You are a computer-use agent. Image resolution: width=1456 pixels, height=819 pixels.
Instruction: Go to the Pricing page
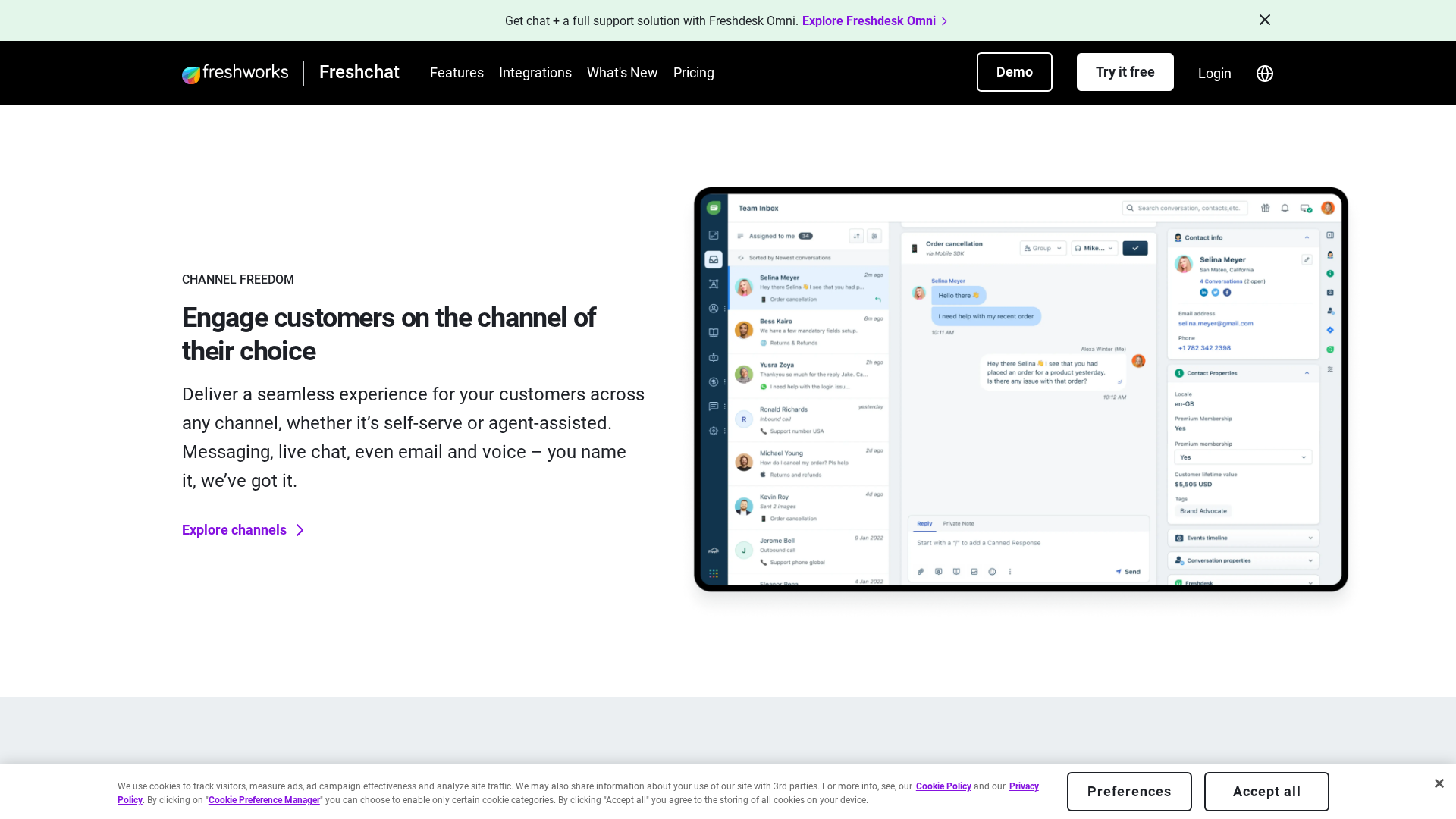click(x=693, y=73)
